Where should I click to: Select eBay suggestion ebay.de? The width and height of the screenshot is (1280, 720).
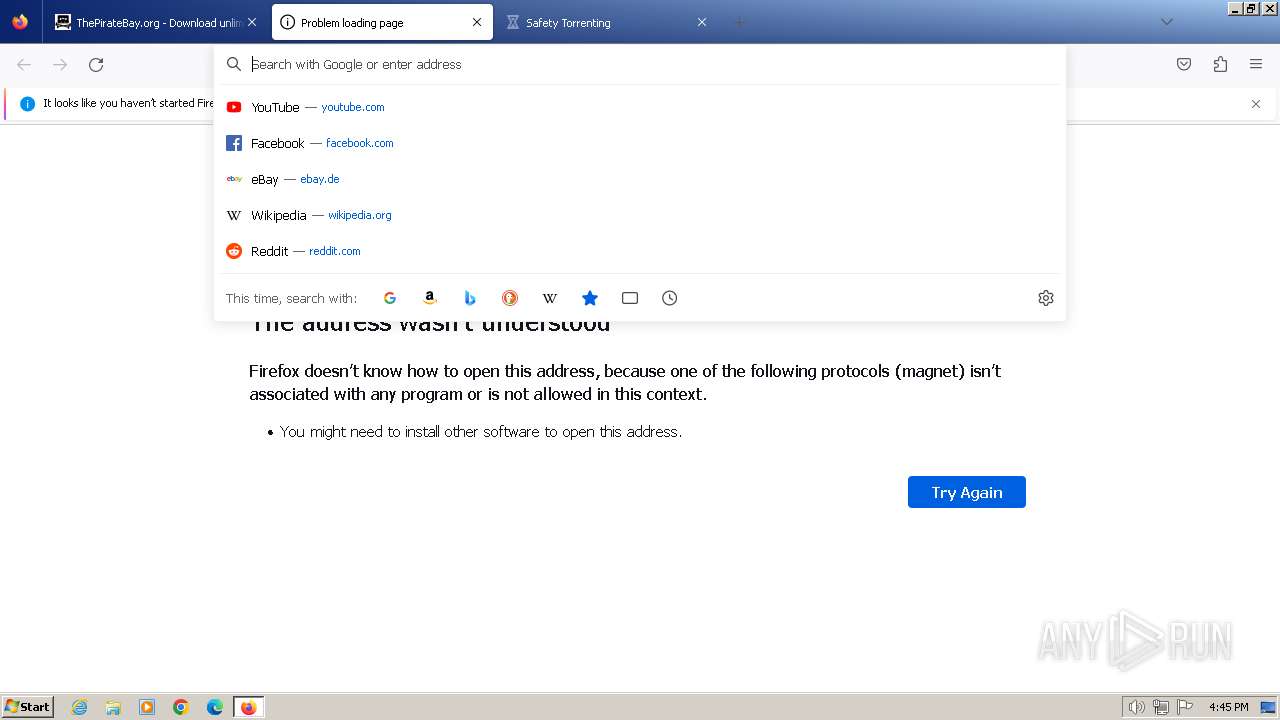640,179
